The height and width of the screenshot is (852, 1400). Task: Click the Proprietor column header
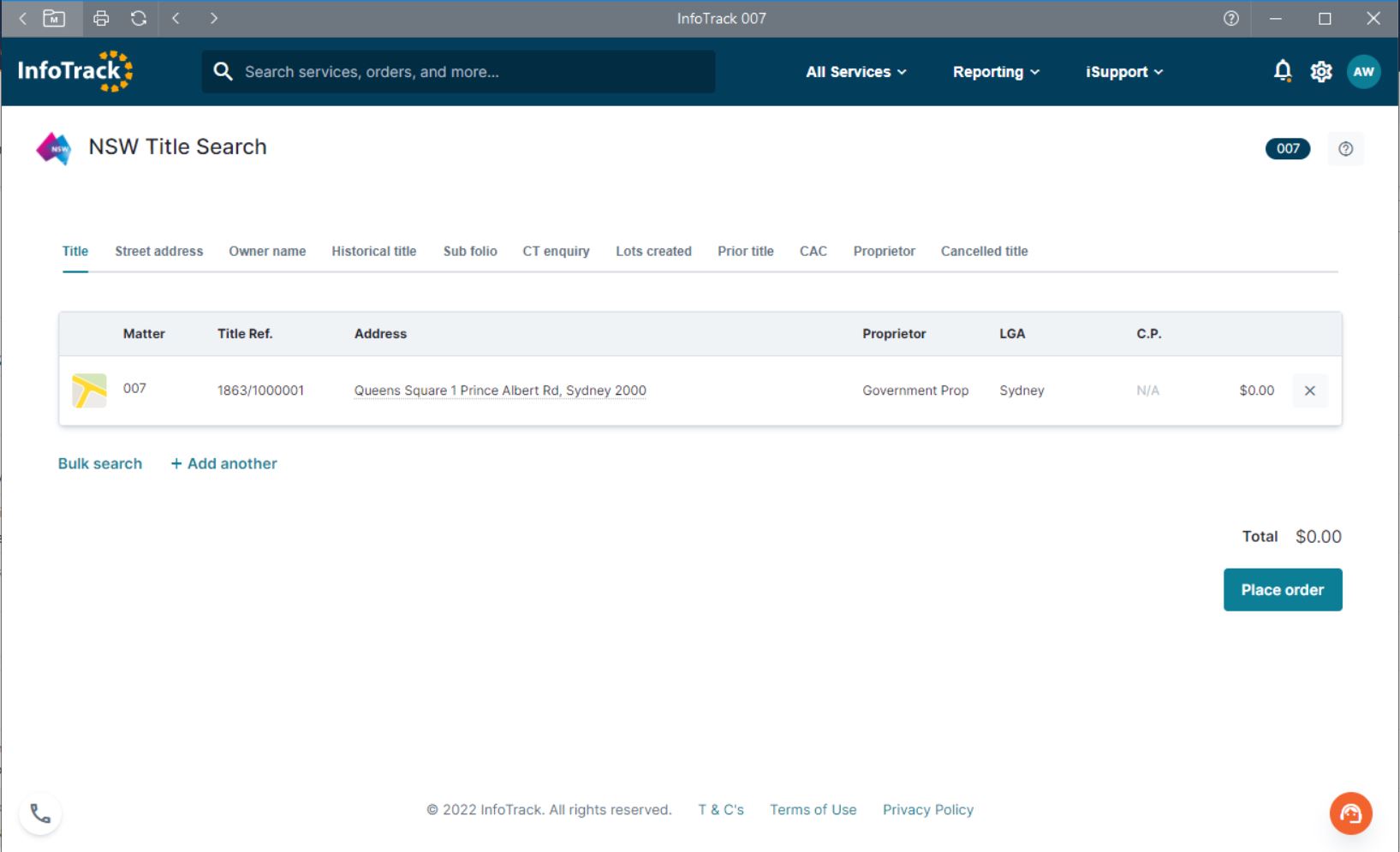(x=894, y=334)
